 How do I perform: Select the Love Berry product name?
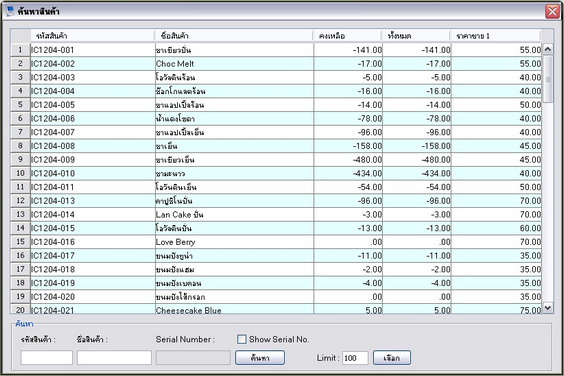click(x=176, y=242)
